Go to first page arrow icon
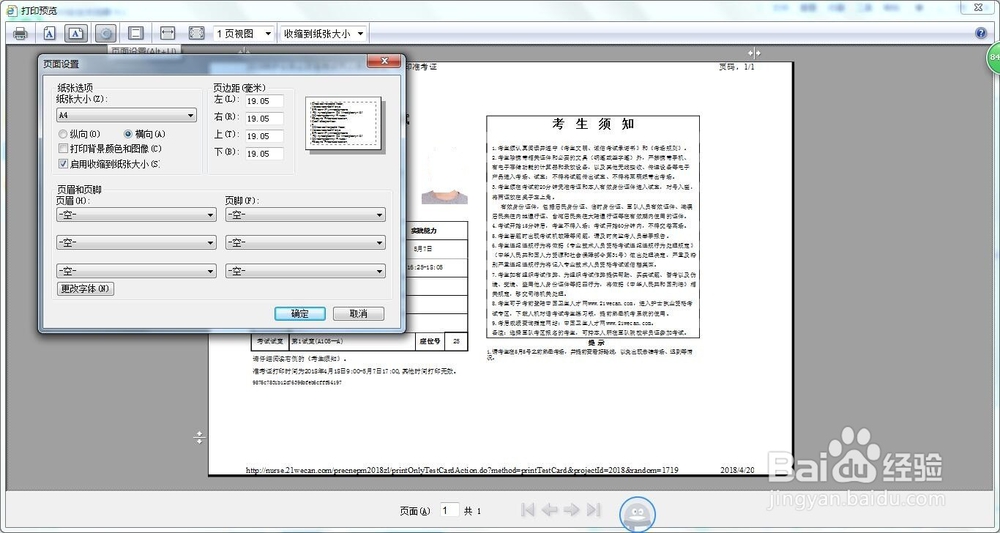1000x533 pixels. coord(527,509)
